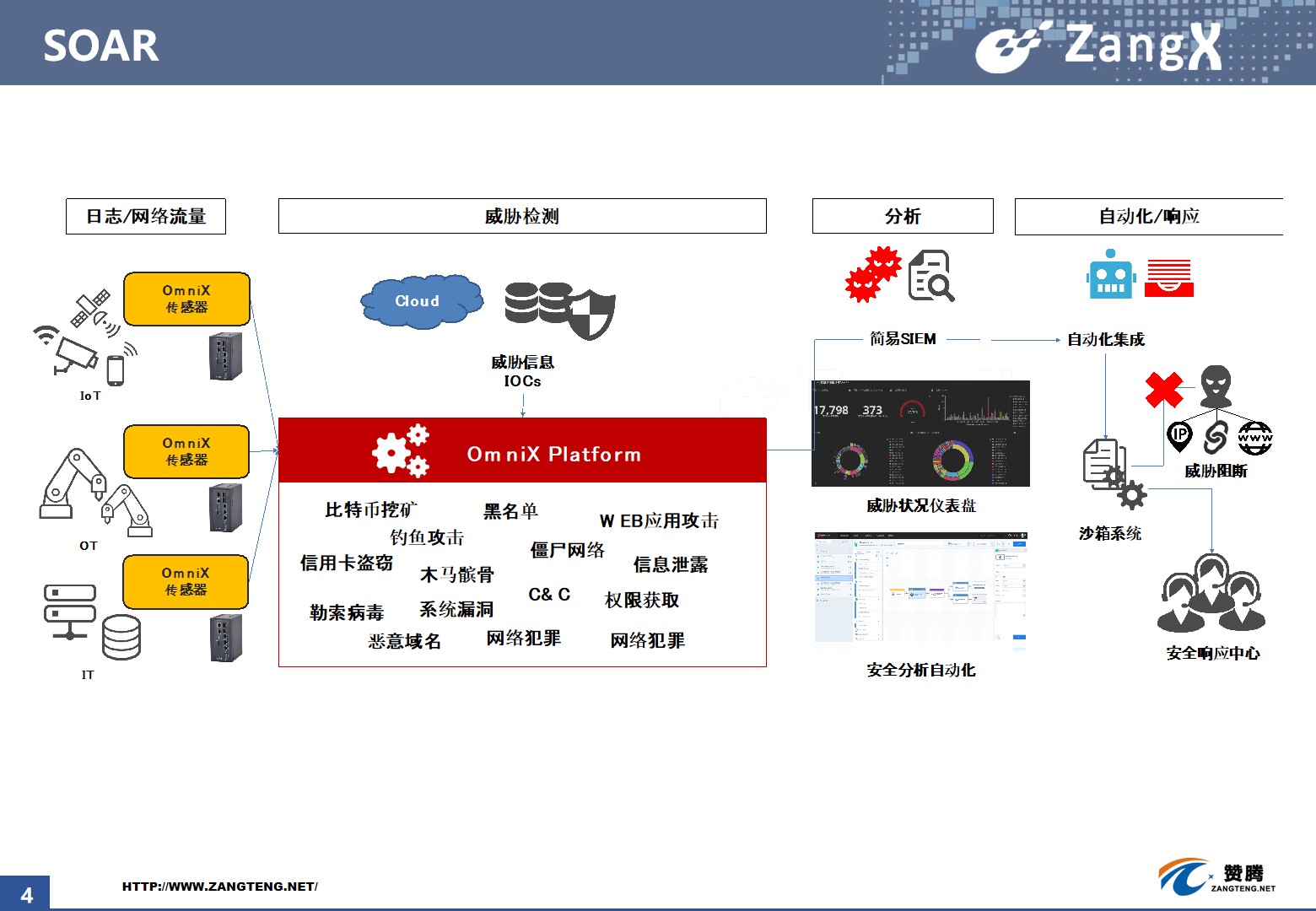Click the red OmniX Platform banner
Screen dimensions: 1316x911
[x=522, y=450]
